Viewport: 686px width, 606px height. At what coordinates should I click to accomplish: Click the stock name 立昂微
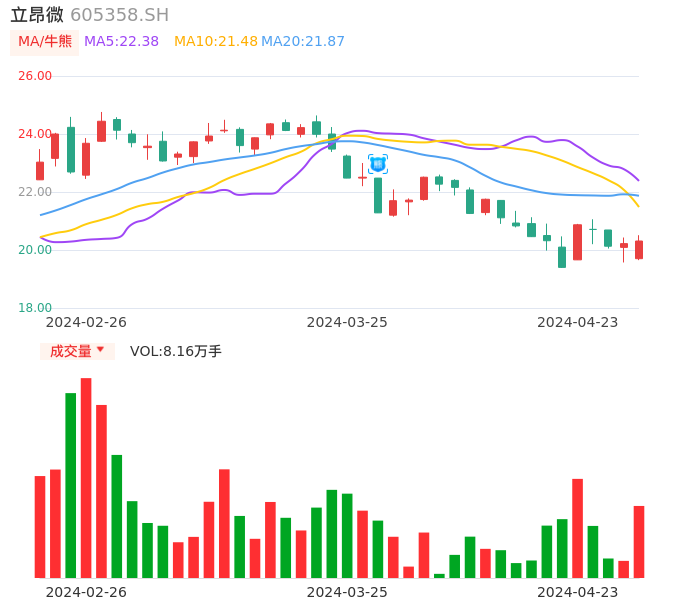click(37, 15)
